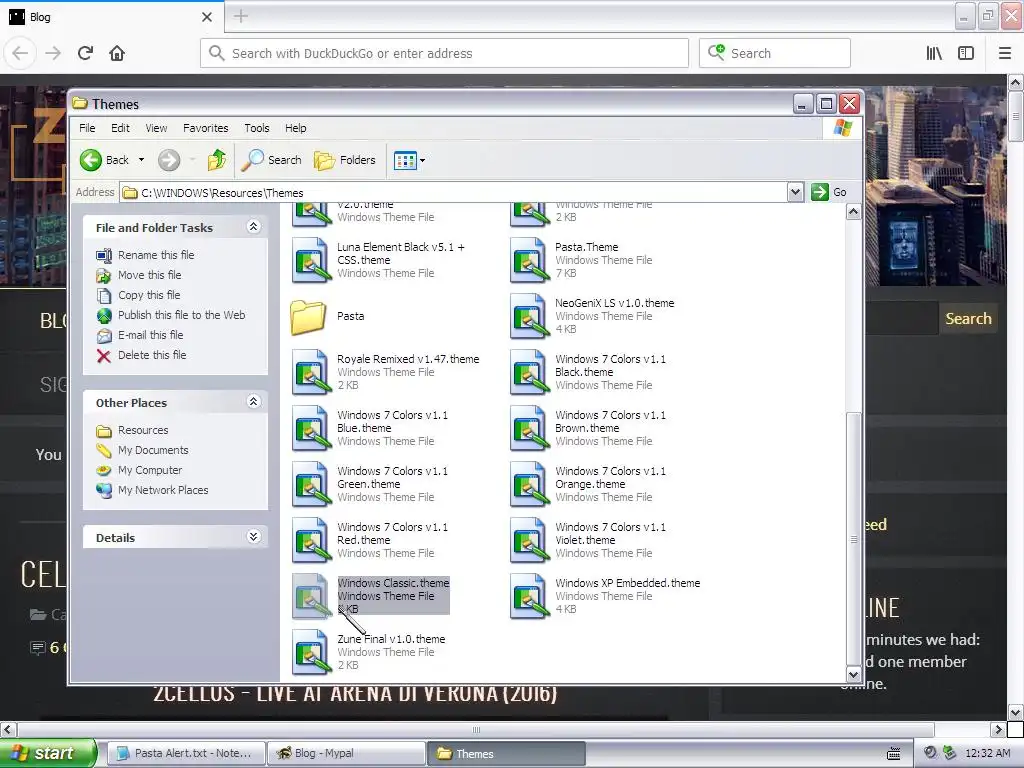Click the browser Reload button
This screenshot has width=1024, height=768.
click(86, 53)
